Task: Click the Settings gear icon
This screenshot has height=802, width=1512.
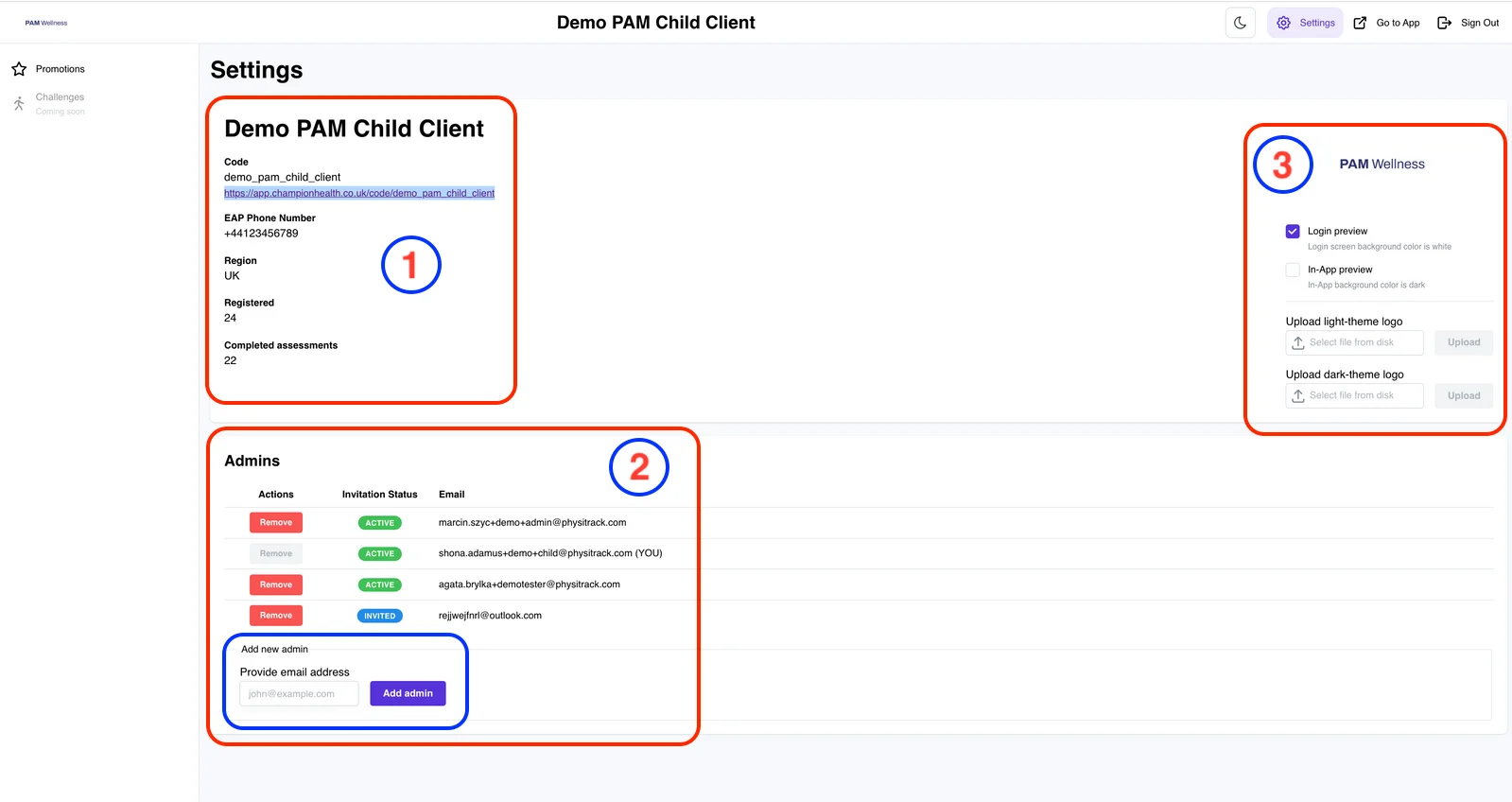Action: (1283, 23)
